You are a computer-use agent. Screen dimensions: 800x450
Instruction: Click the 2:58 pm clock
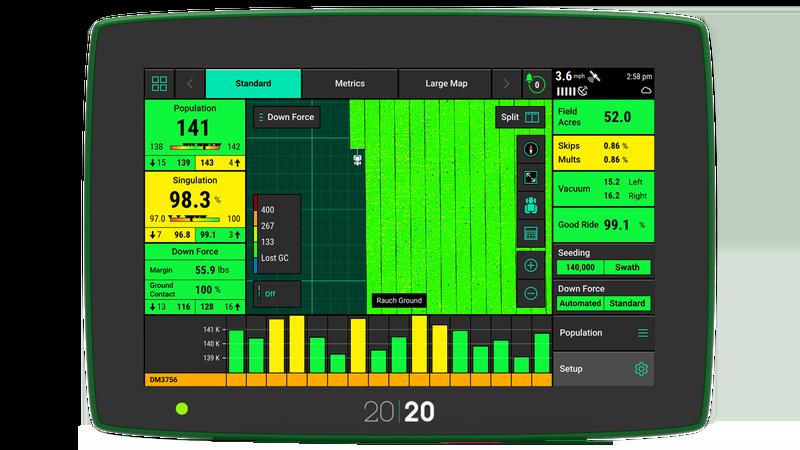click(x=639, y=77)
